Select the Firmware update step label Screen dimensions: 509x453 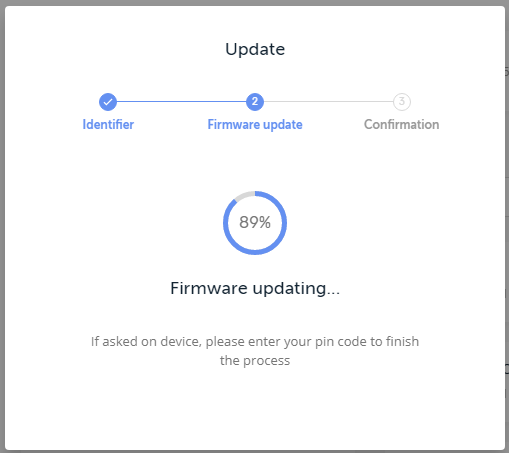(x=255, y=124)
